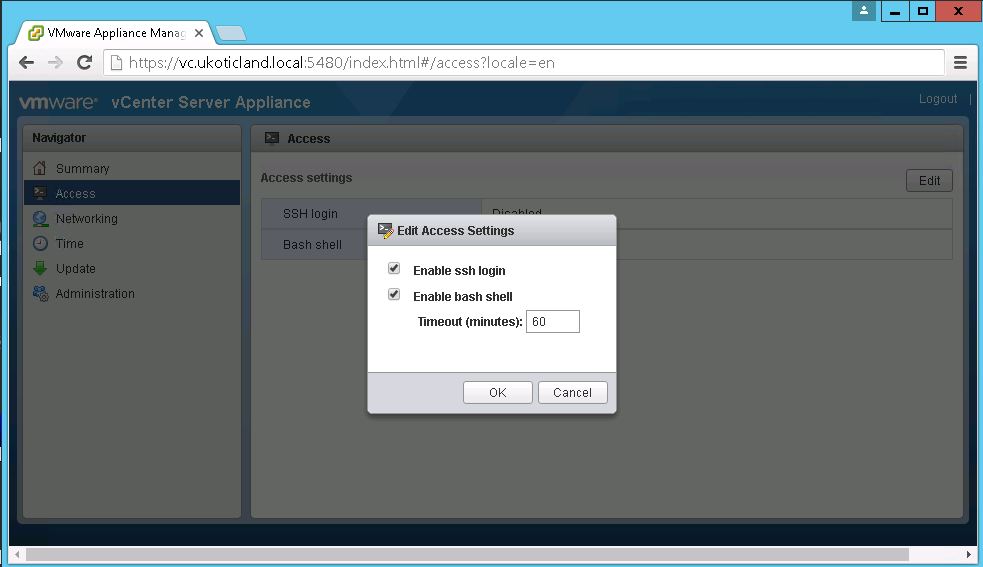Click the Summary house icon

coord(39,168)
